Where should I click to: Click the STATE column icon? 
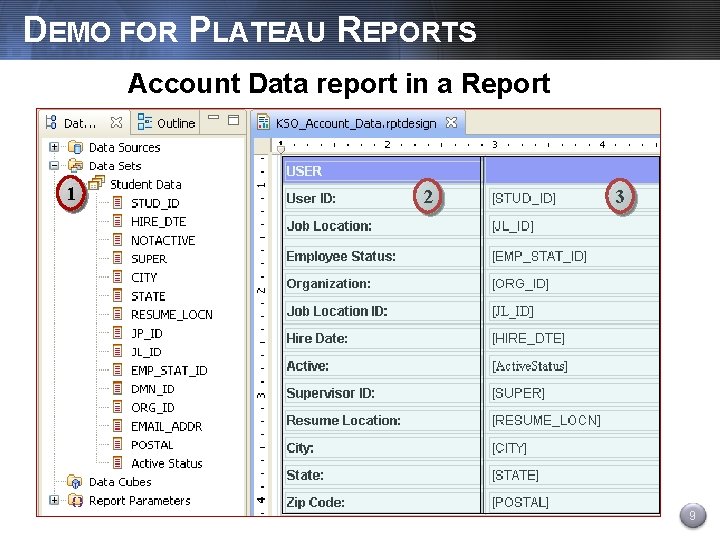tap(118, 296)
